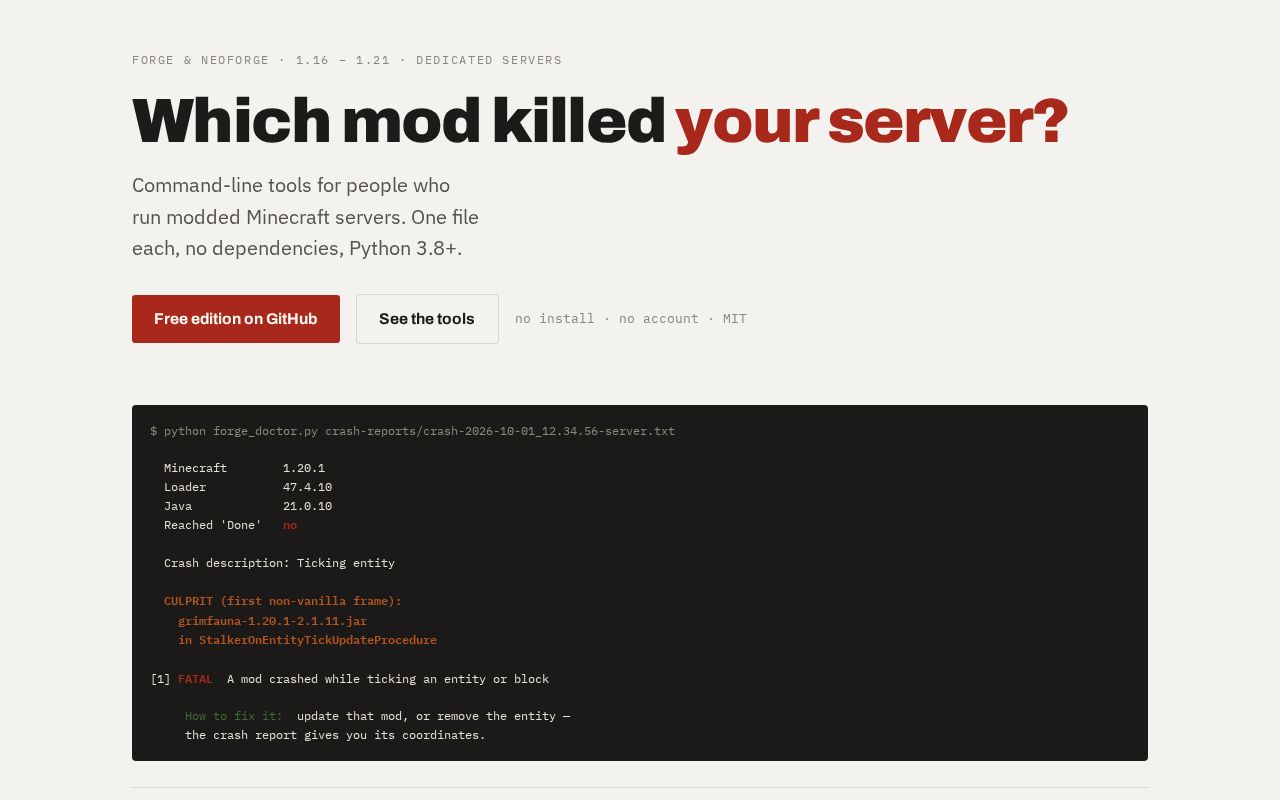Select the Loader version 47.4.10
This screenshot has width=1280, height=800.
coord(307,487)
